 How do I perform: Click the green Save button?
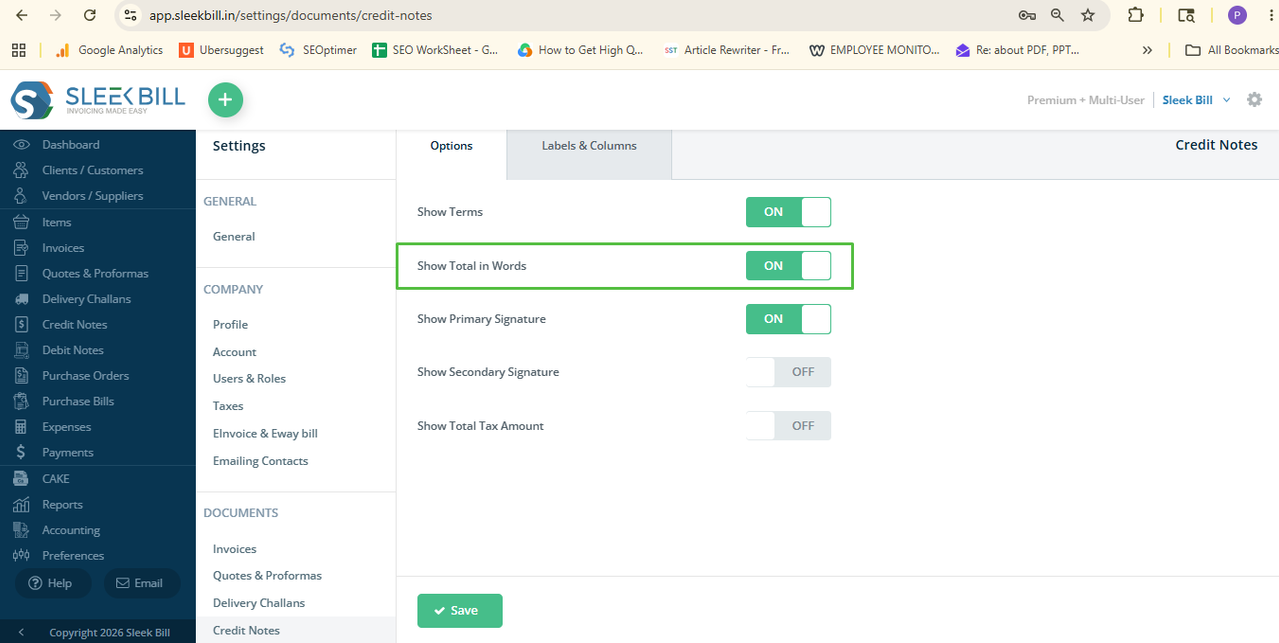click(460, 611)
